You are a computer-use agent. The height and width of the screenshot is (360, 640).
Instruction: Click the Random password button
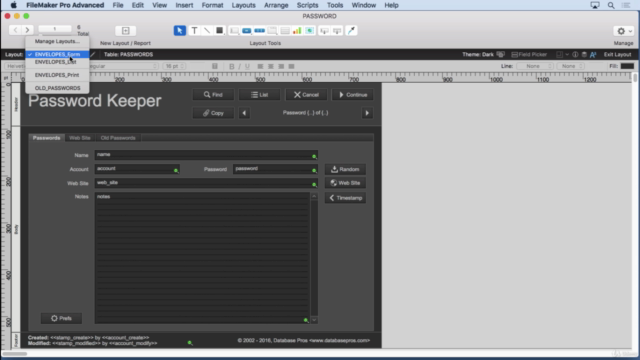[x=345, y=169]
